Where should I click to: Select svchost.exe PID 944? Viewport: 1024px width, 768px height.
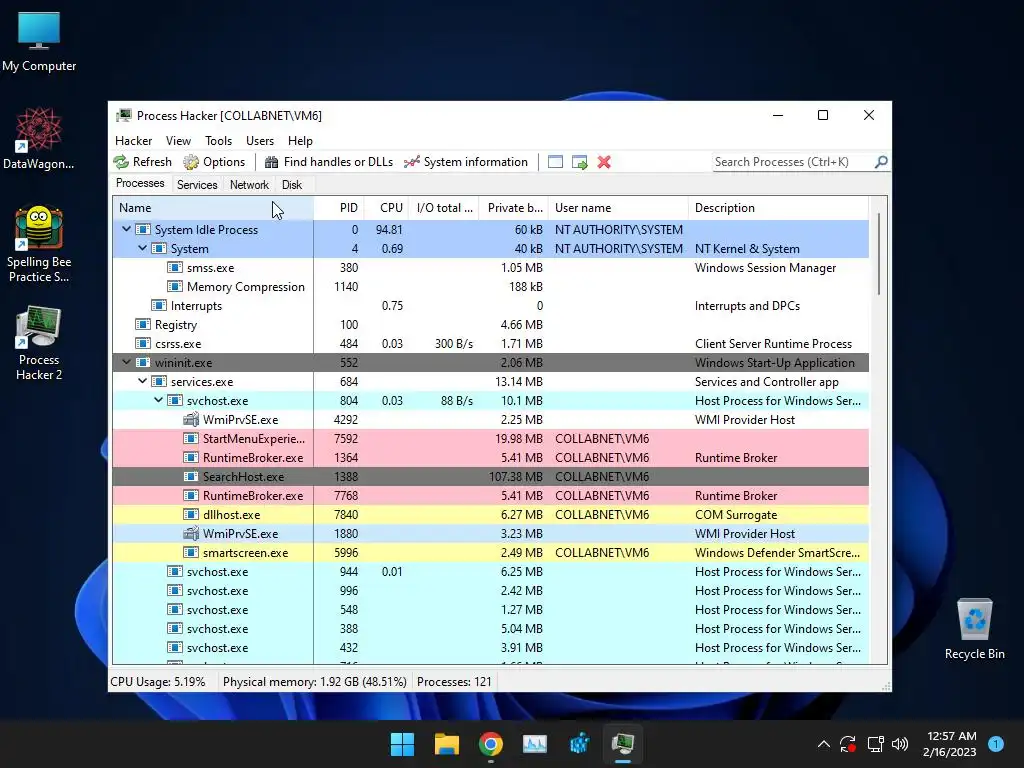[490, 571]
